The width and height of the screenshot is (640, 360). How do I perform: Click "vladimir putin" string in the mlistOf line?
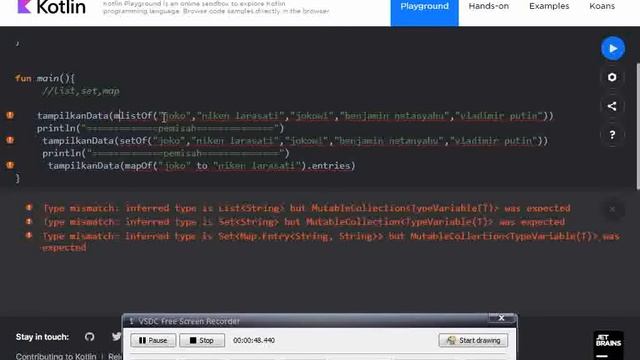click(499, 116)
